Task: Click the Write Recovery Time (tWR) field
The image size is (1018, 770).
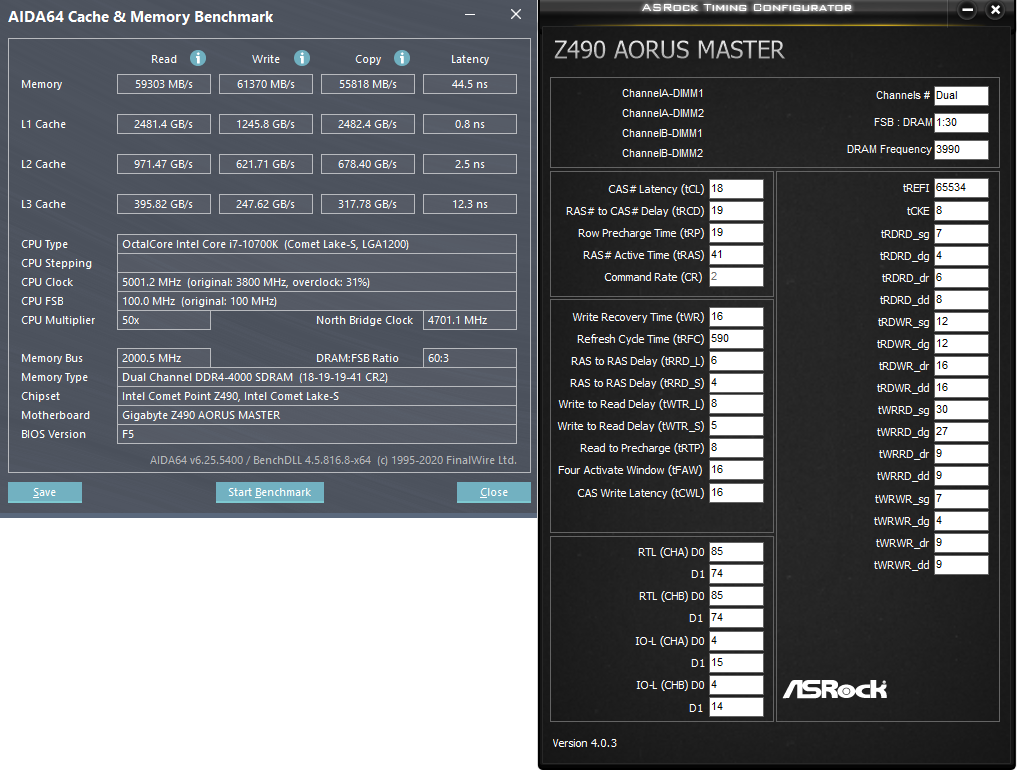Action: pyautogui.click(x=736, y=317)
